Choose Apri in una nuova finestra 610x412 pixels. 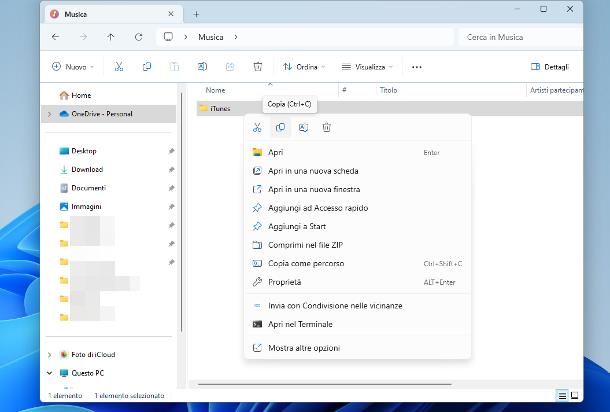pyautogui.click(x=357, y=189)
